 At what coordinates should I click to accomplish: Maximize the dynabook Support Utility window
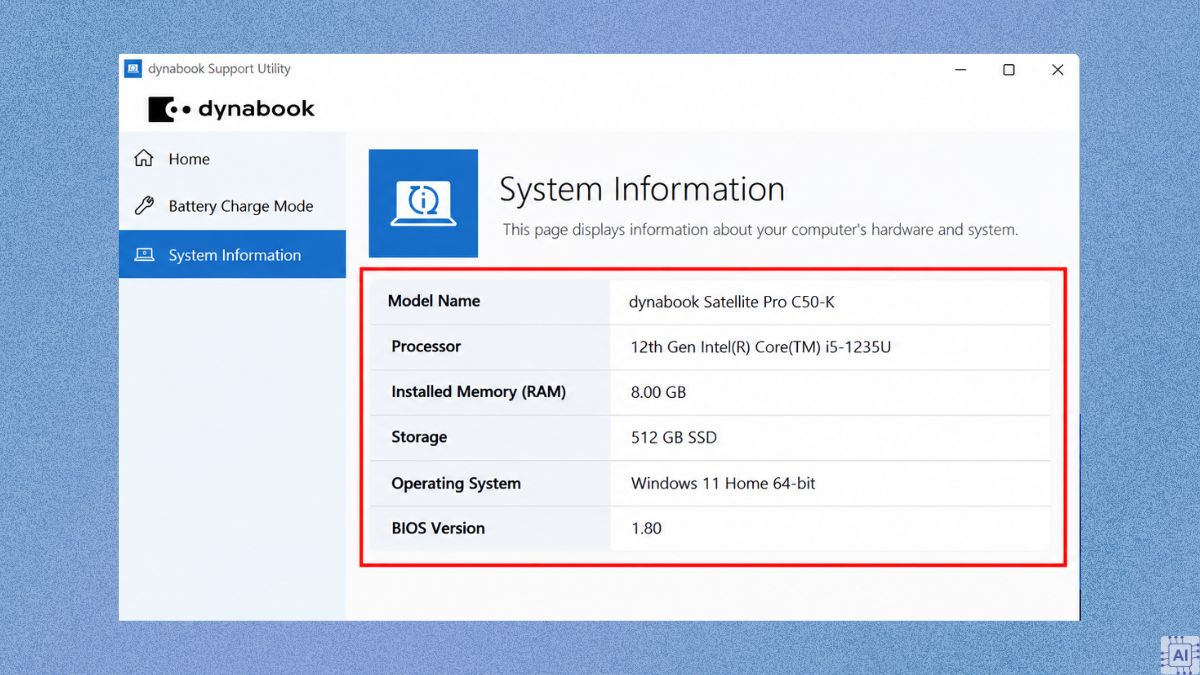pyautogui.click(x=1009, y=70)
